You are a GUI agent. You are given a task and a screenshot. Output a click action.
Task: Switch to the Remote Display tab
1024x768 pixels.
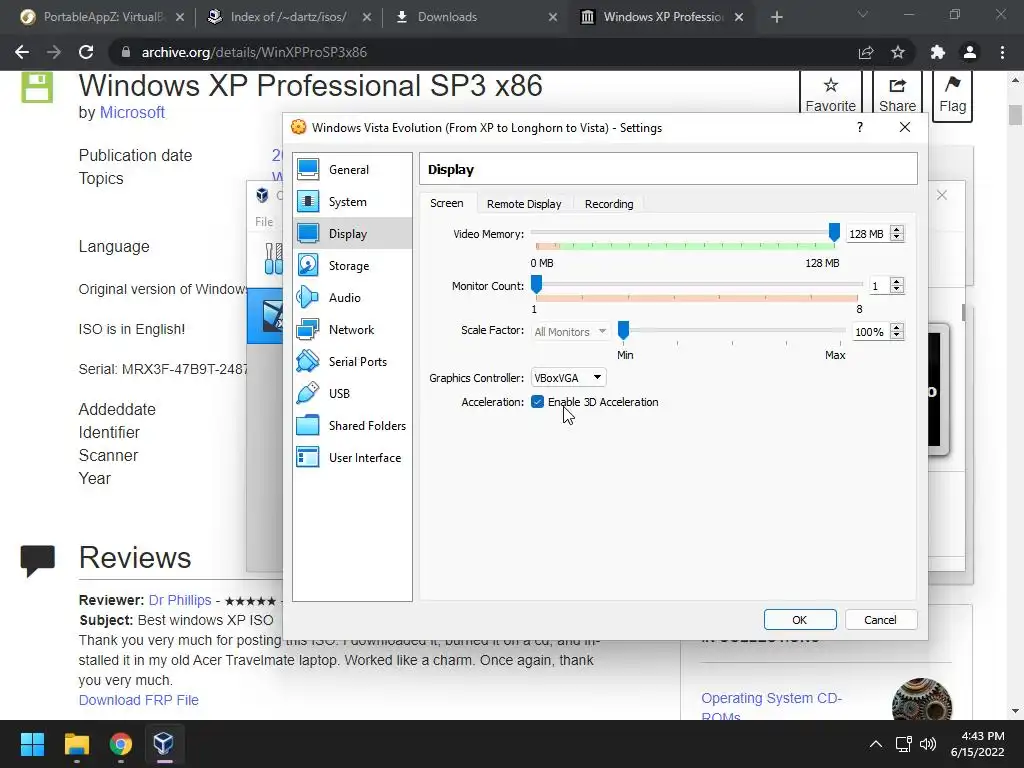[524, 204]
